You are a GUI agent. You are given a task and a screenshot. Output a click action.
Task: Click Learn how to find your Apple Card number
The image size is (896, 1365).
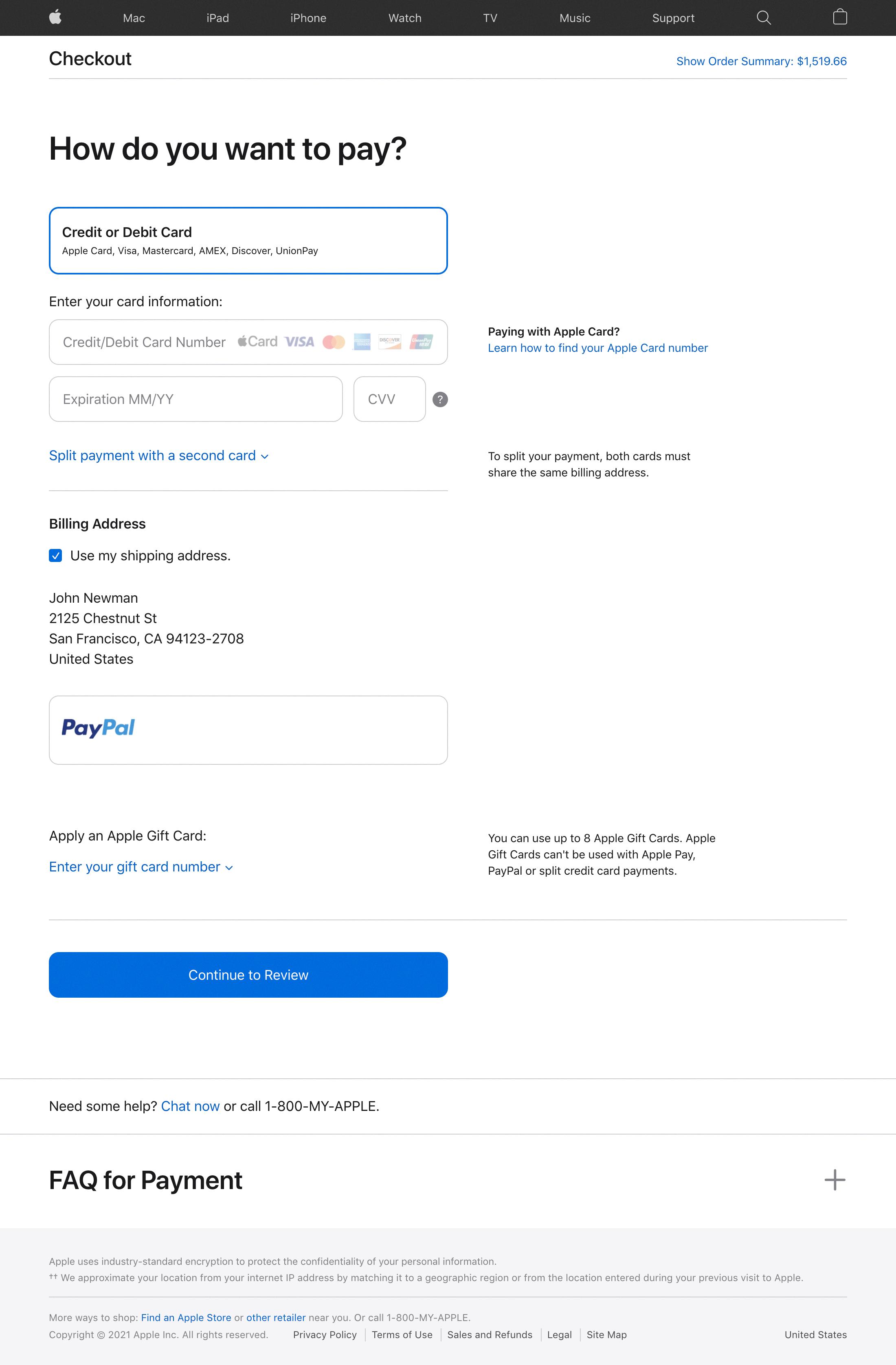point(598,349)
